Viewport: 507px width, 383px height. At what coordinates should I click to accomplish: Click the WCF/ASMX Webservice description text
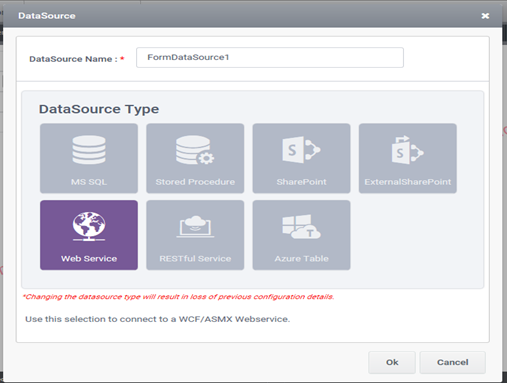tap(158, 319)
